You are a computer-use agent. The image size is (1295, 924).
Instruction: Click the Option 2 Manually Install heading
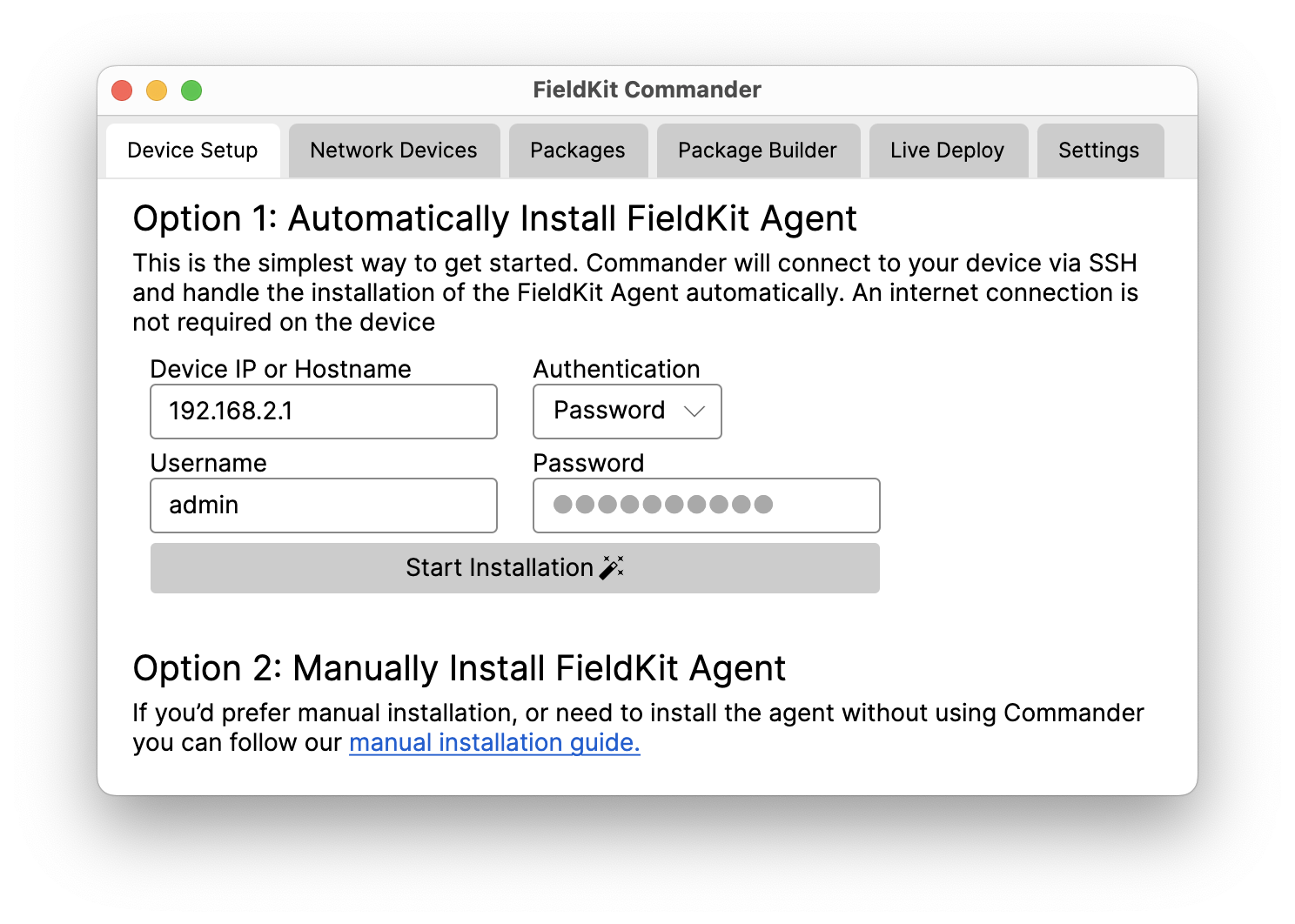pos(459,668)
